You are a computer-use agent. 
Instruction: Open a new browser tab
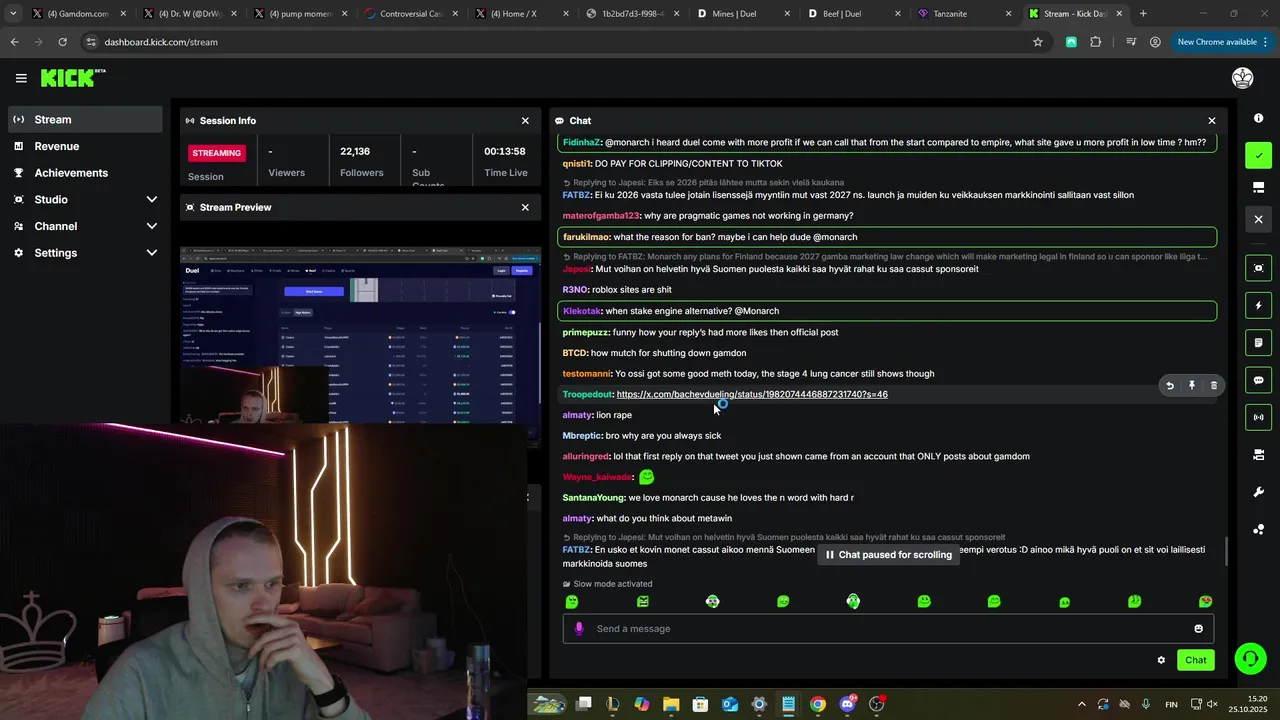coord(1143,14)
